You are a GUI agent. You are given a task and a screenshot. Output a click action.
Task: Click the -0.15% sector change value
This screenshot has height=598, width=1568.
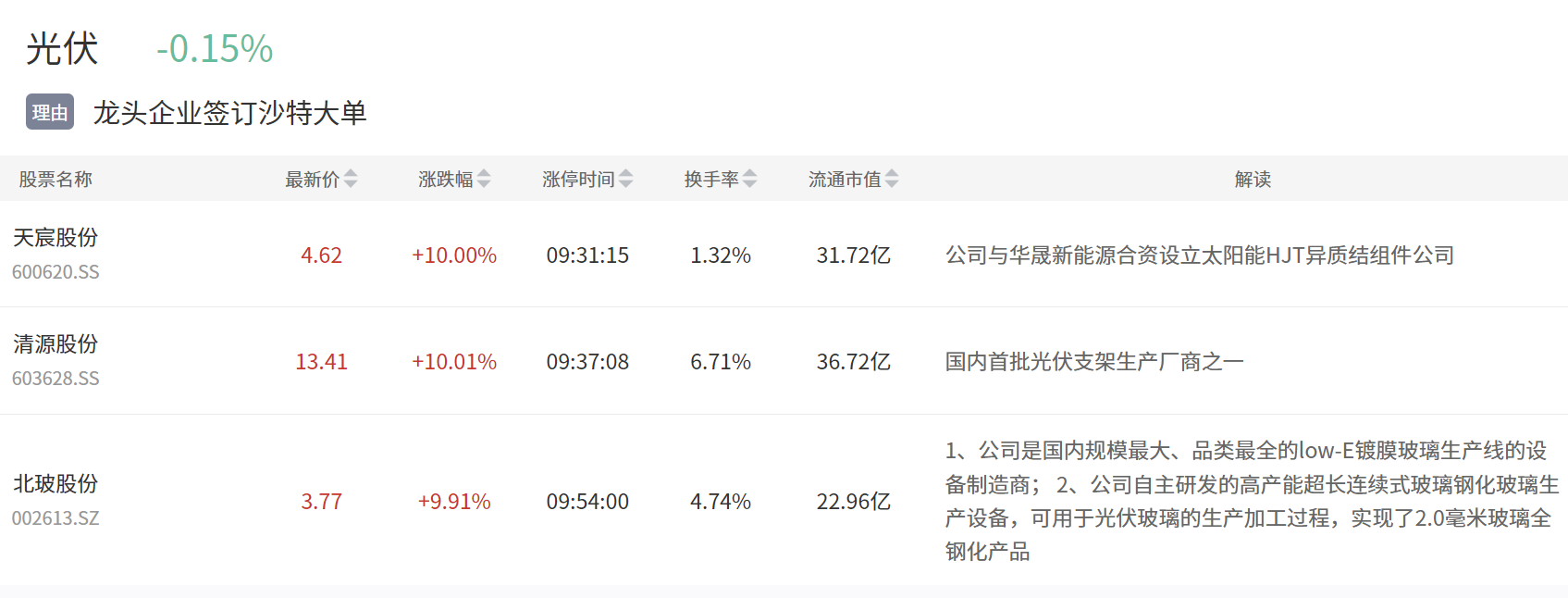coord(215,49)
